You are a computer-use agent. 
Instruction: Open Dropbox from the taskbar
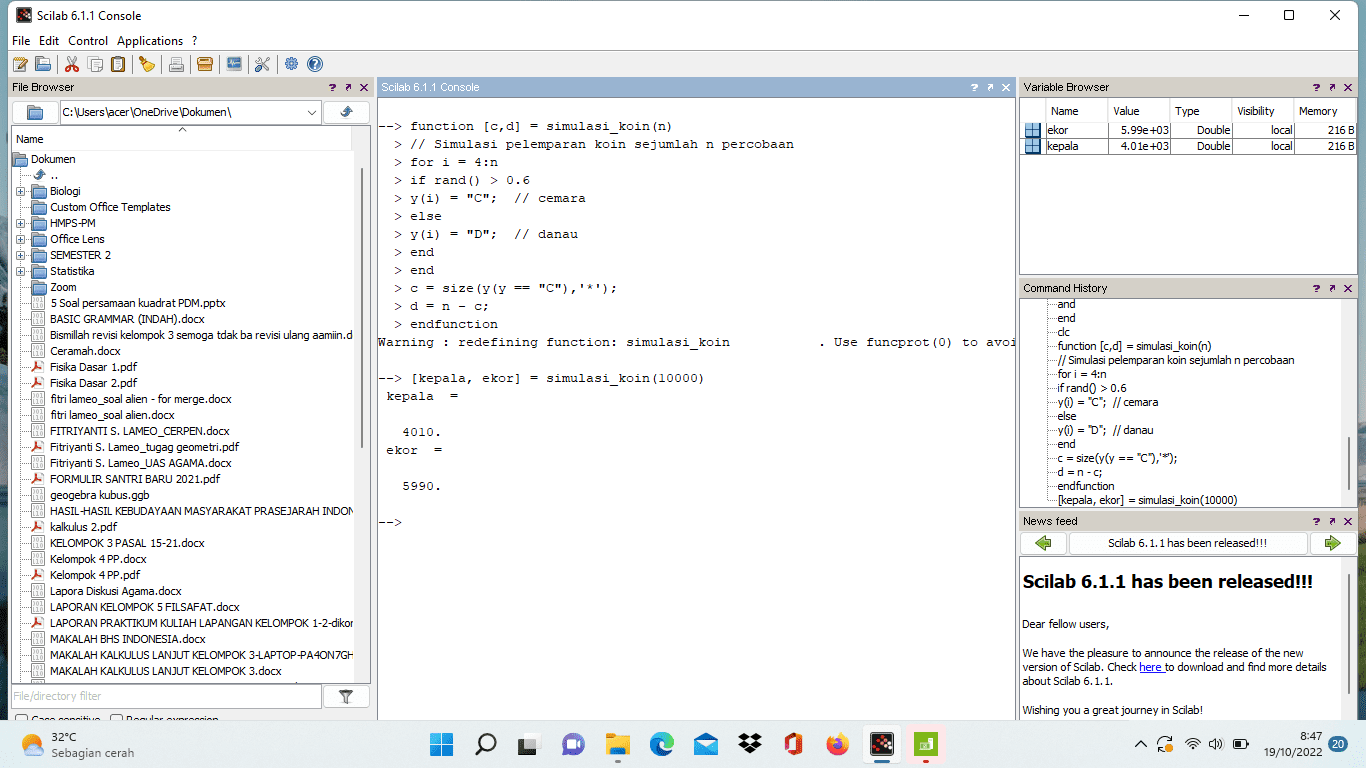pyautogui.click(x=749, y=744)
